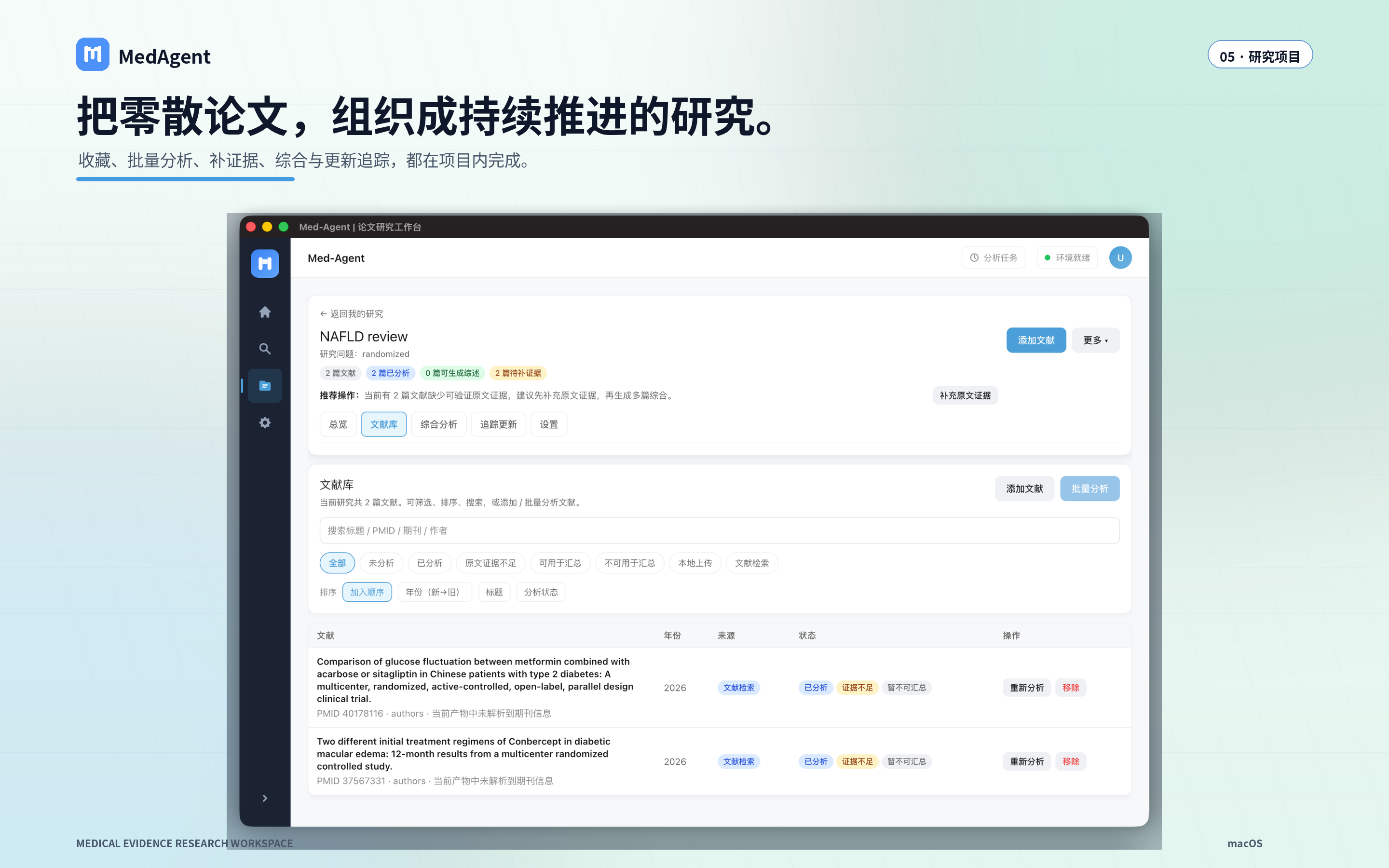Click the 2 篇已分析 badge
This screenshot has height=868, width=1389.
pyautogui.click(x=390, y=373)
